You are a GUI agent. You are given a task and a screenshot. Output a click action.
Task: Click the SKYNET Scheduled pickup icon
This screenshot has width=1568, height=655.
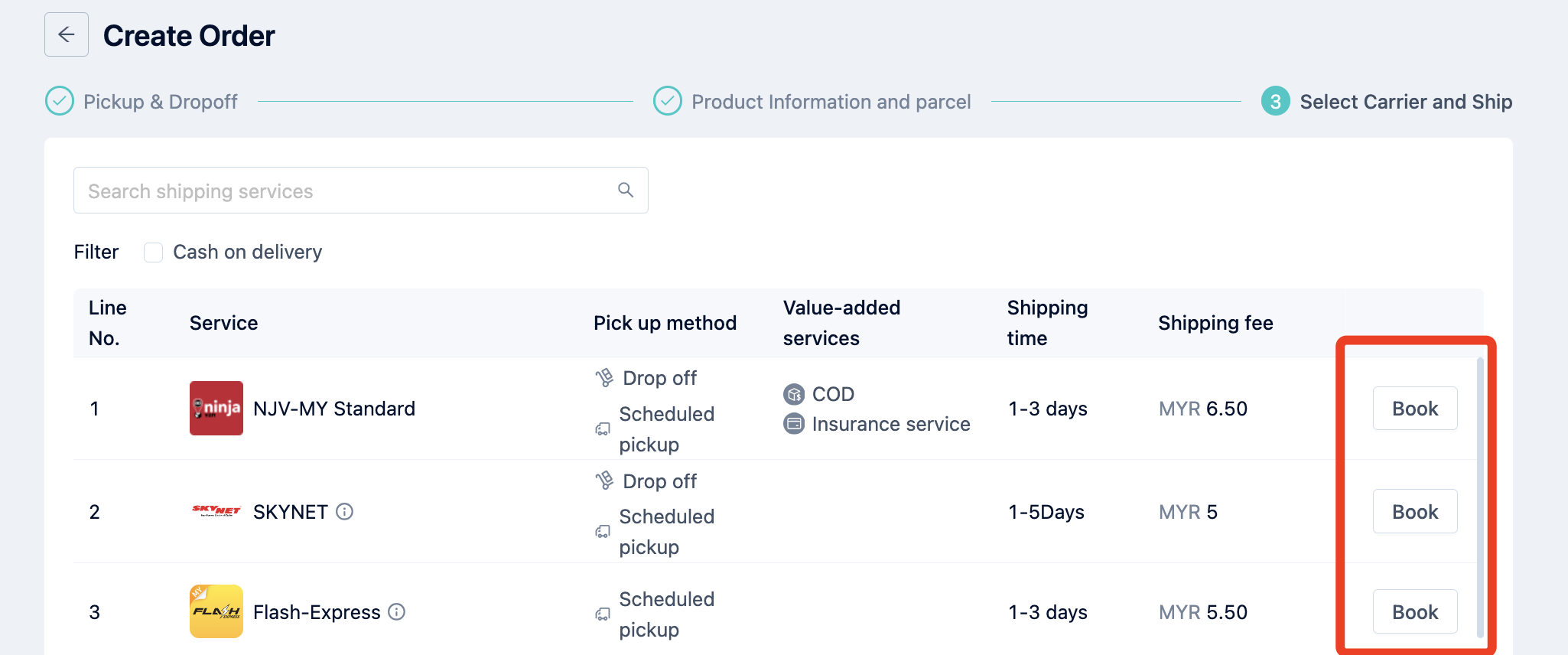point(603,532)
